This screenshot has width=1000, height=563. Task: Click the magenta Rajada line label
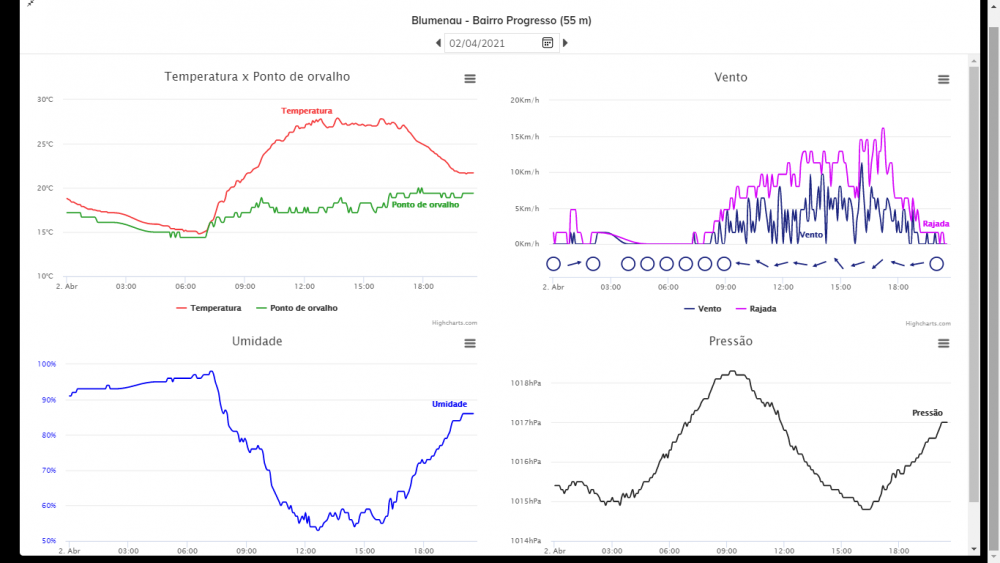(x=936, y=224)
